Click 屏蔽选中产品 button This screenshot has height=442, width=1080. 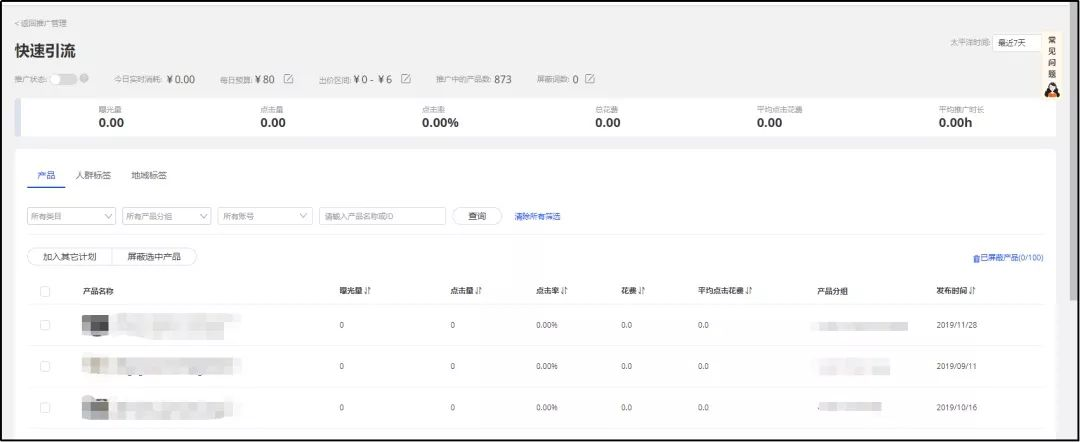[154, 257]
